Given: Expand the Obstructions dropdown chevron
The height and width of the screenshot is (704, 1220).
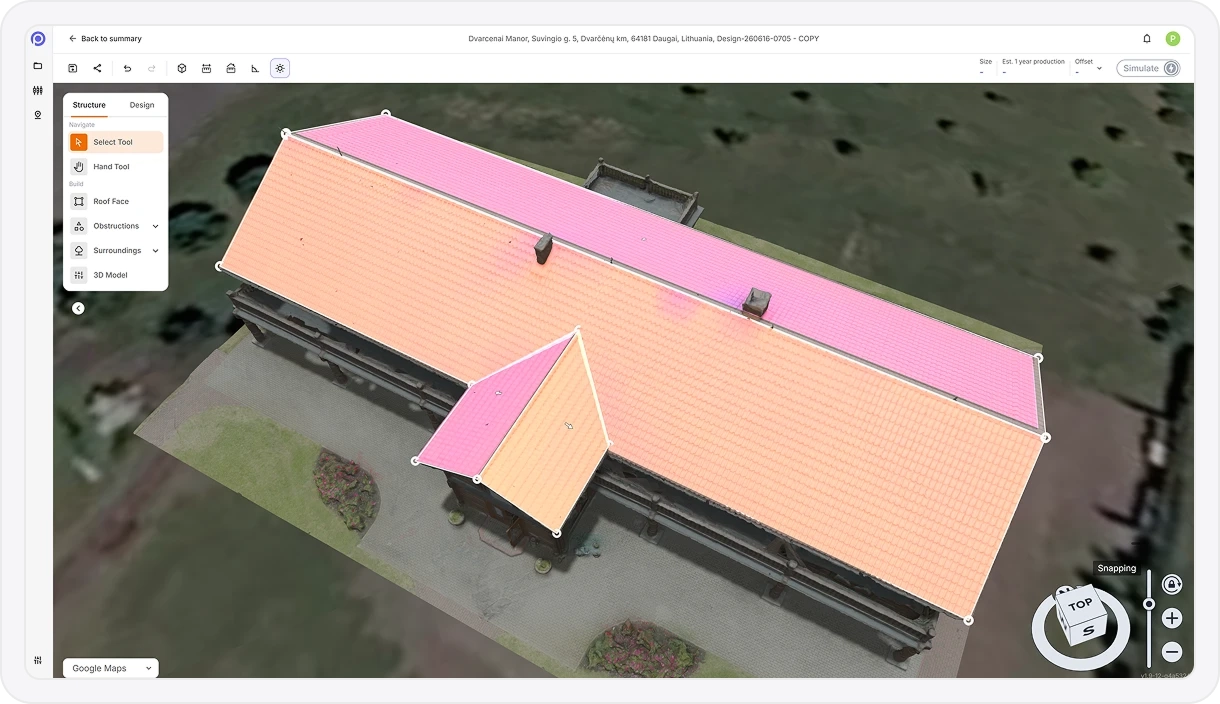Looking at the screenshot, I should pyautogui.click(x=155, y=226).
